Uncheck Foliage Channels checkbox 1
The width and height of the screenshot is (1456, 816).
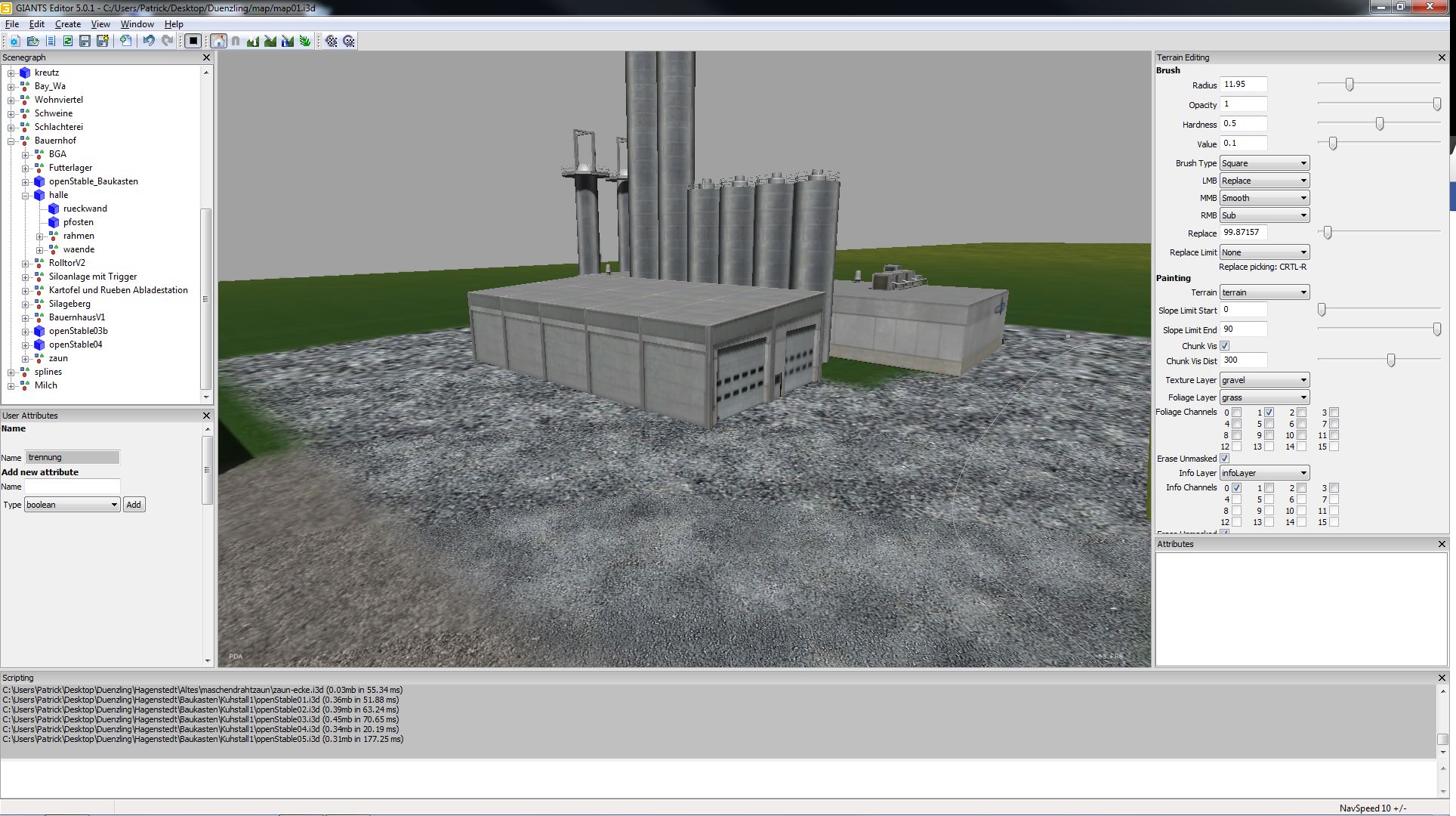coord(1269,413)
